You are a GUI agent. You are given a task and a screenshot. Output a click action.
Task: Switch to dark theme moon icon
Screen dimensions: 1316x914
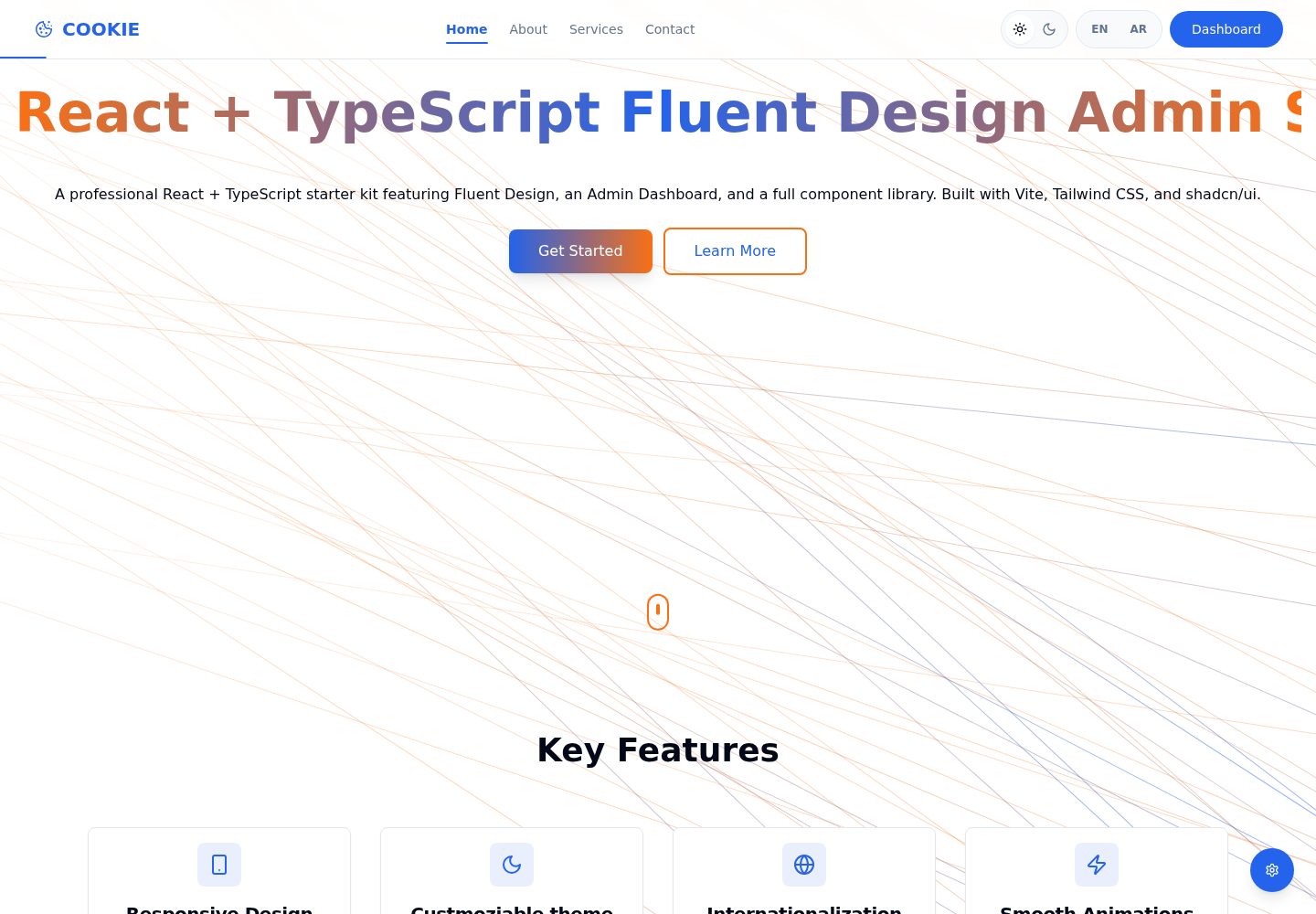[x=1049, y=29]
